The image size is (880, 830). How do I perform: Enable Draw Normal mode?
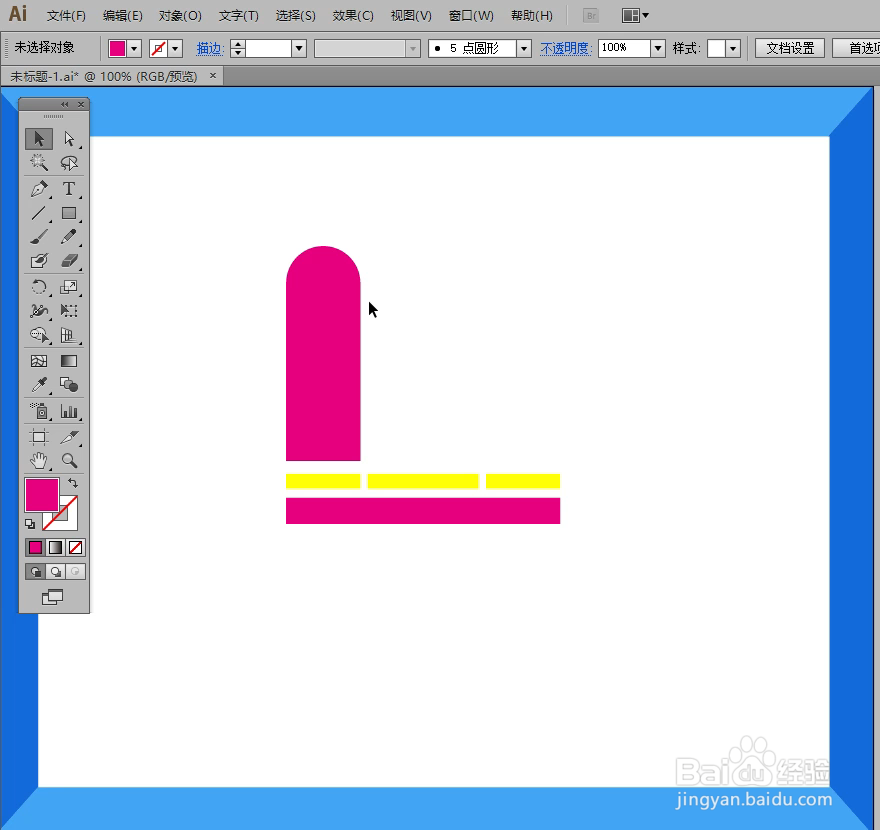35,572
